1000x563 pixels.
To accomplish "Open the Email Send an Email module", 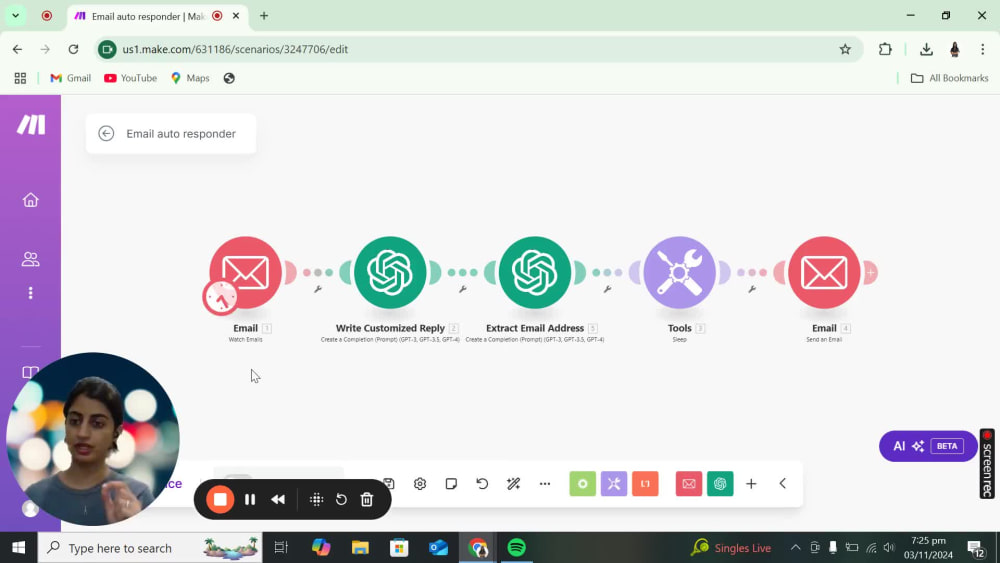I will coord(824,272).
